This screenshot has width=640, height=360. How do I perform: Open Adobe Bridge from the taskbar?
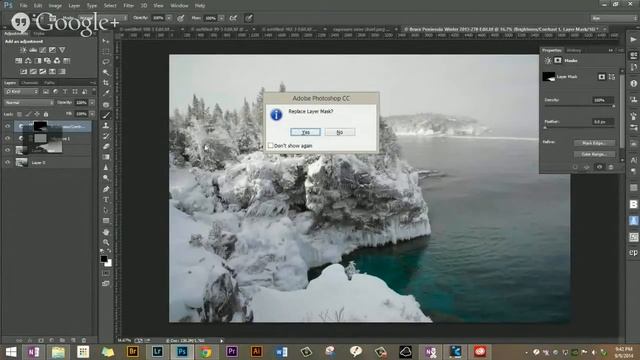[133, 351]
